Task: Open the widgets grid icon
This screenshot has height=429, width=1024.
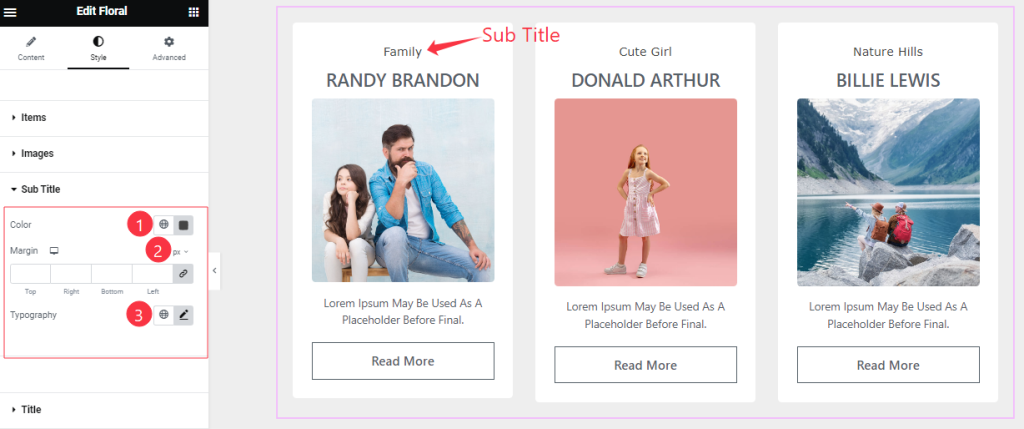Action: pos(193,12)
